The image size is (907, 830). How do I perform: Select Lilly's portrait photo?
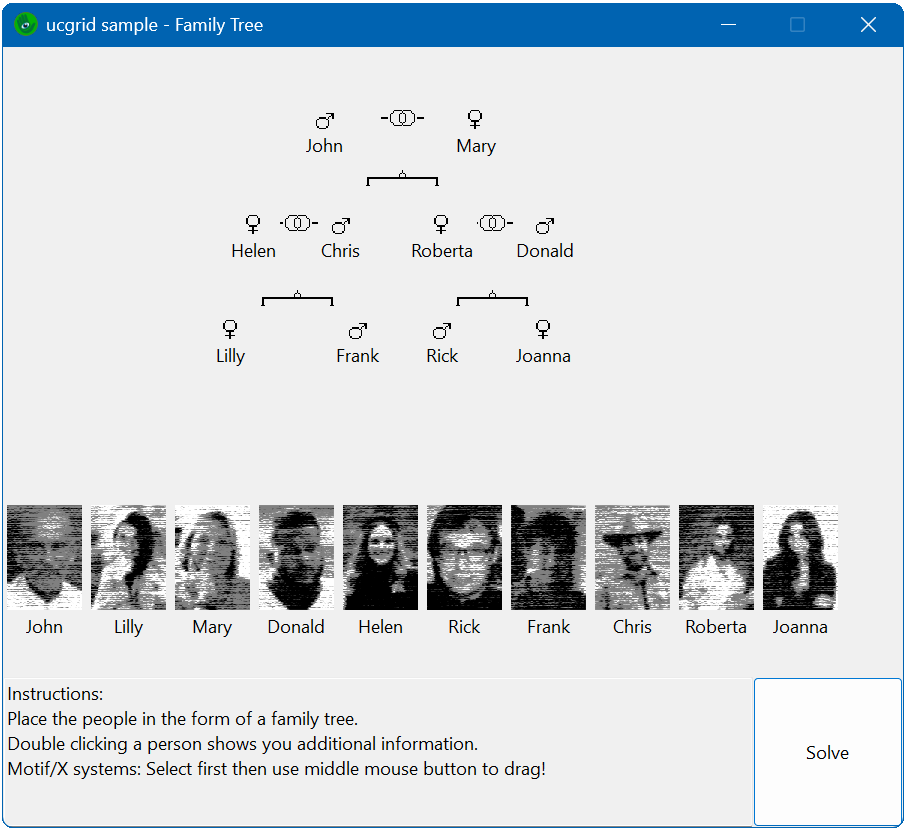(128, 557)
